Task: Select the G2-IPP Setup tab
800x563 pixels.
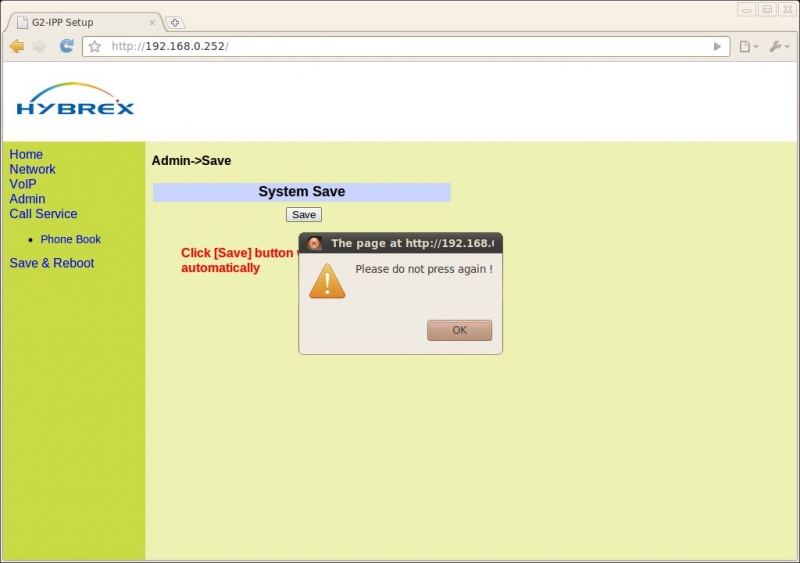Action: pos(84,22)
